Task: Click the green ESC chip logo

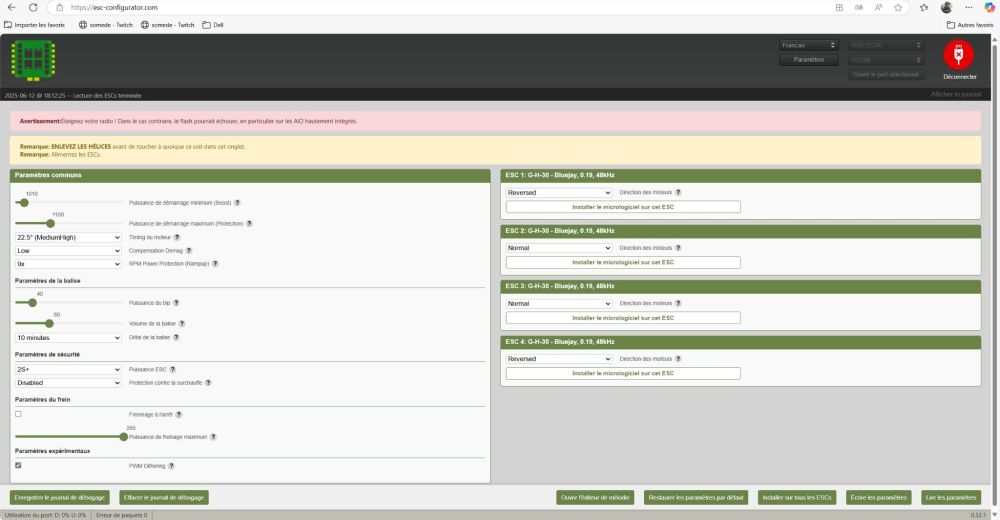Action: pyautogui.click(x=33, y=60)
